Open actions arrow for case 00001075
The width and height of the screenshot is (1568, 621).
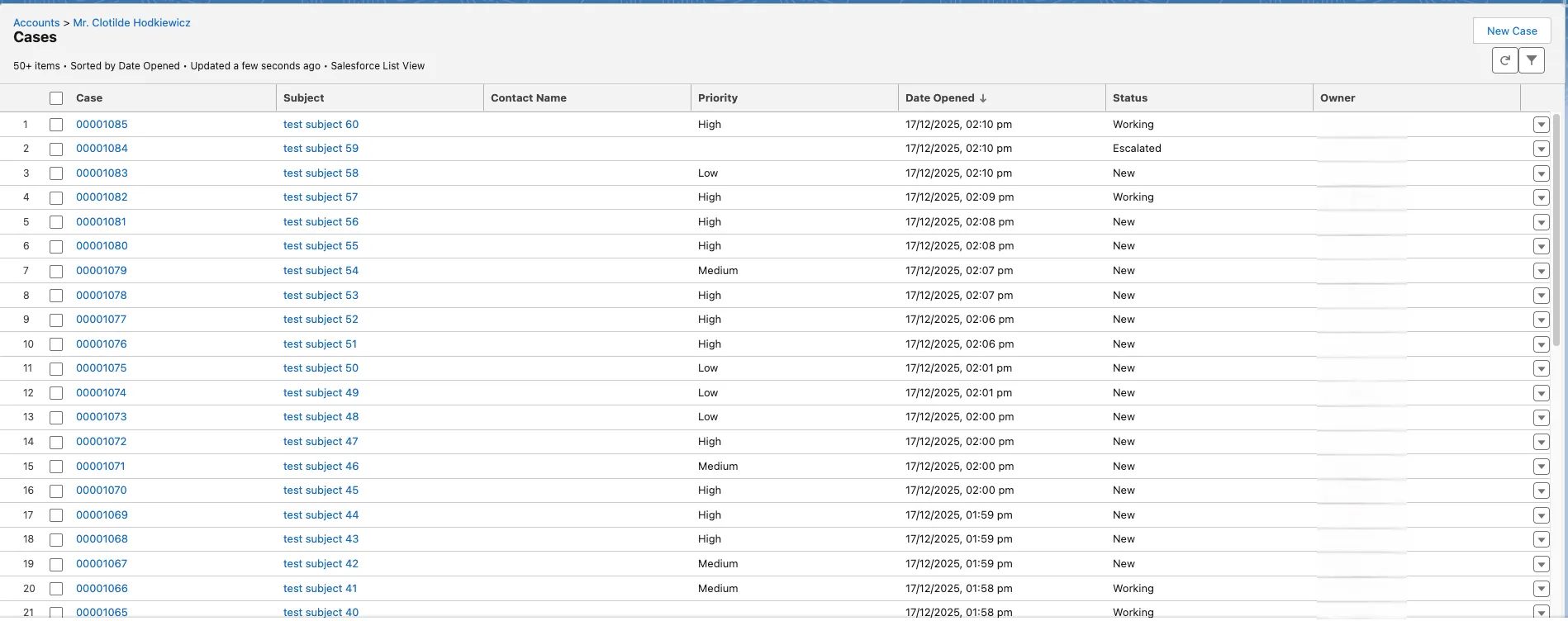coord(1541,368)
